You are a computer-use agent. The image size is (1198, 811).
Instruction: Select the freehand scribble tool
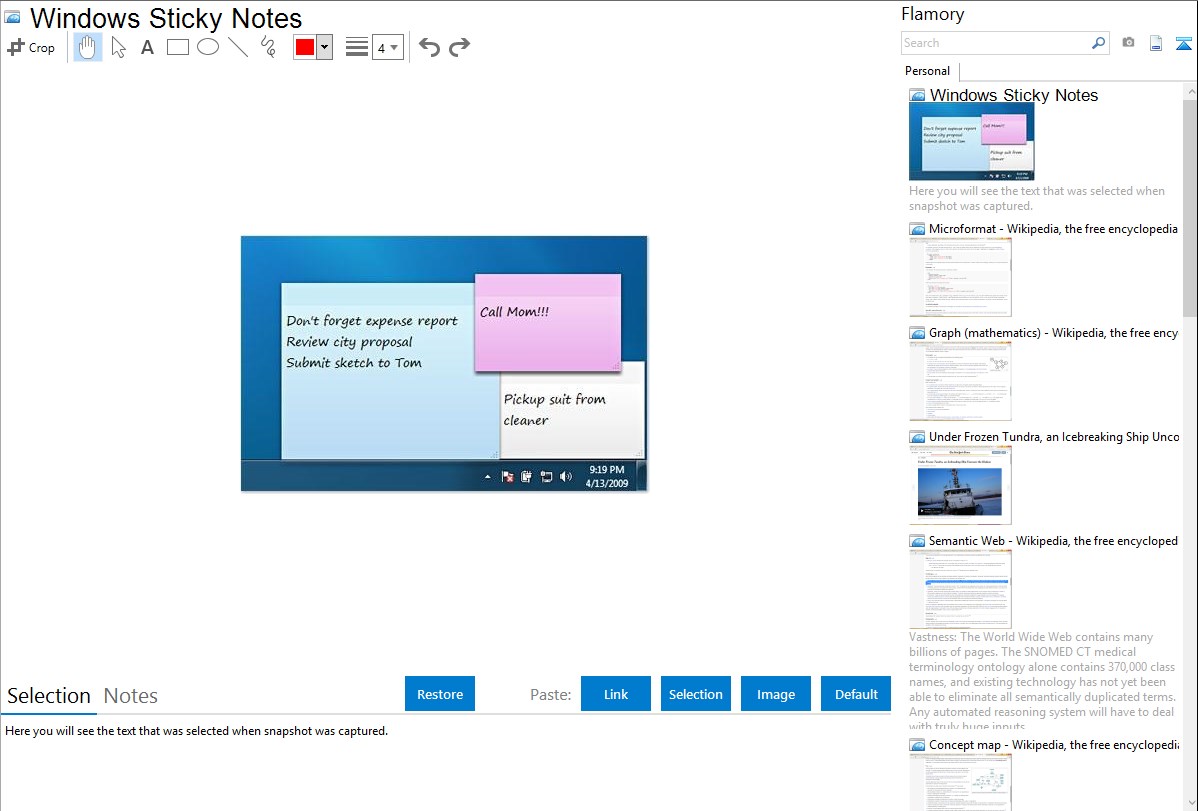pyautogui.click(x=268, y=47)
